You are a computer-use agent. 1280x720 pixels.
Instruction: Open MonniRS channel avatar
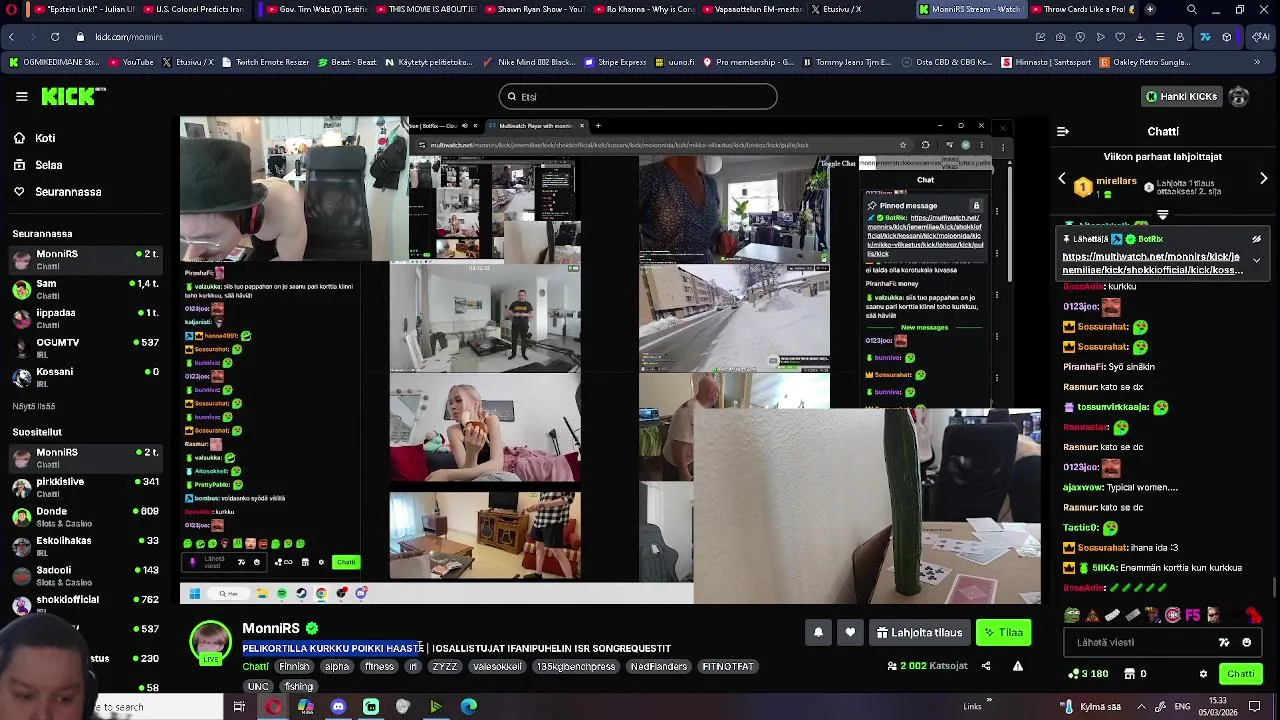click(210, 642)
